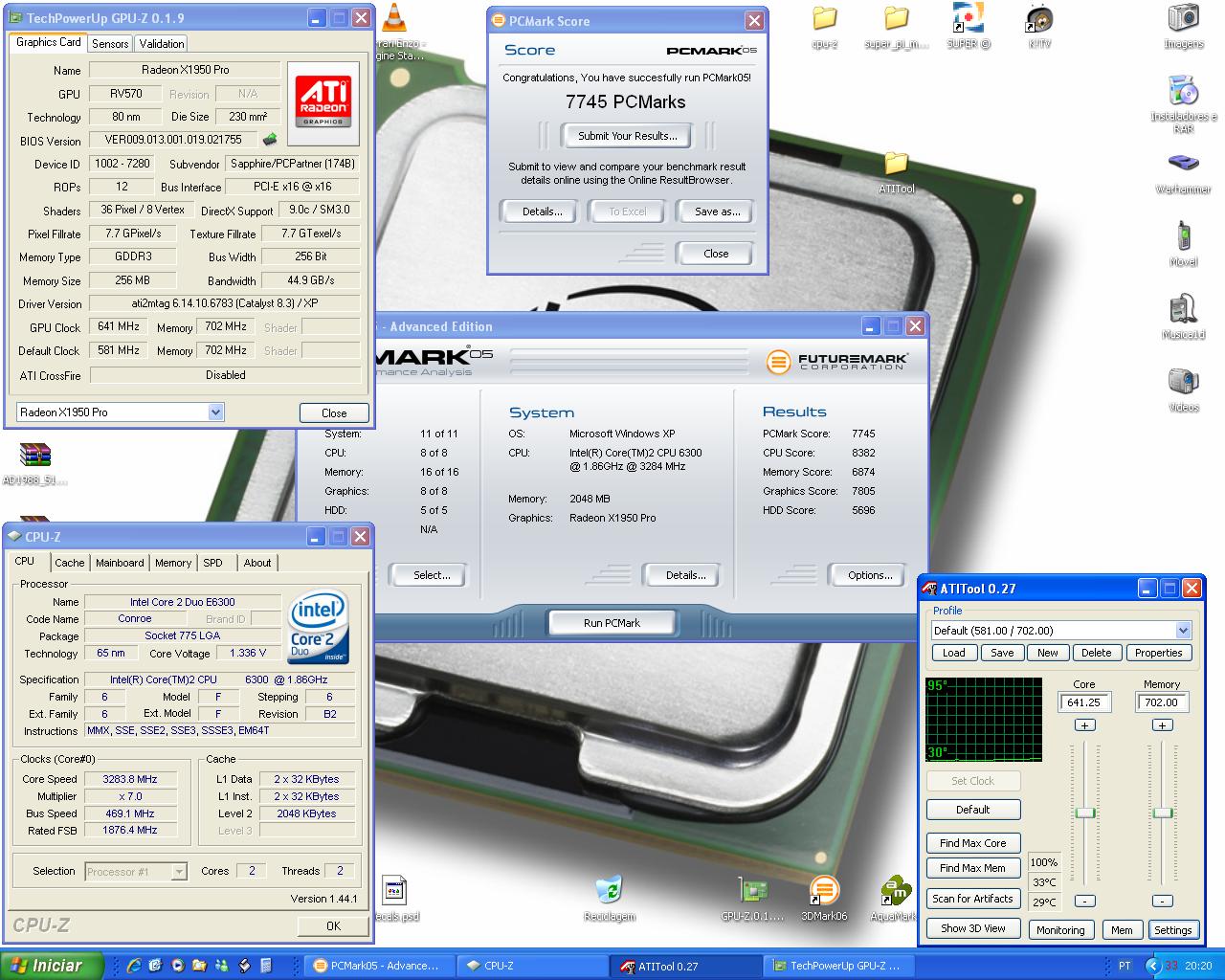This screenshot has height=980, width=1225.
Task: Open the Imagens camera icon on the desktop
Action: click(x=1184, y=27)
